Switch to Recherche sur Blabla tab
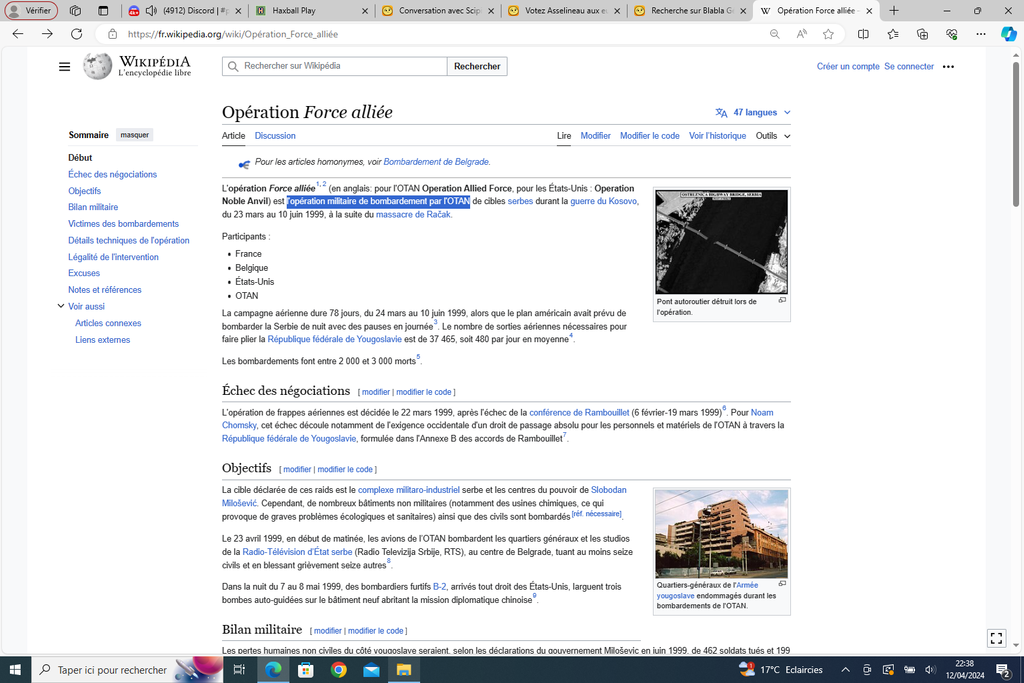This screenshot has width=1024, height=683. [x=691, y=10]
